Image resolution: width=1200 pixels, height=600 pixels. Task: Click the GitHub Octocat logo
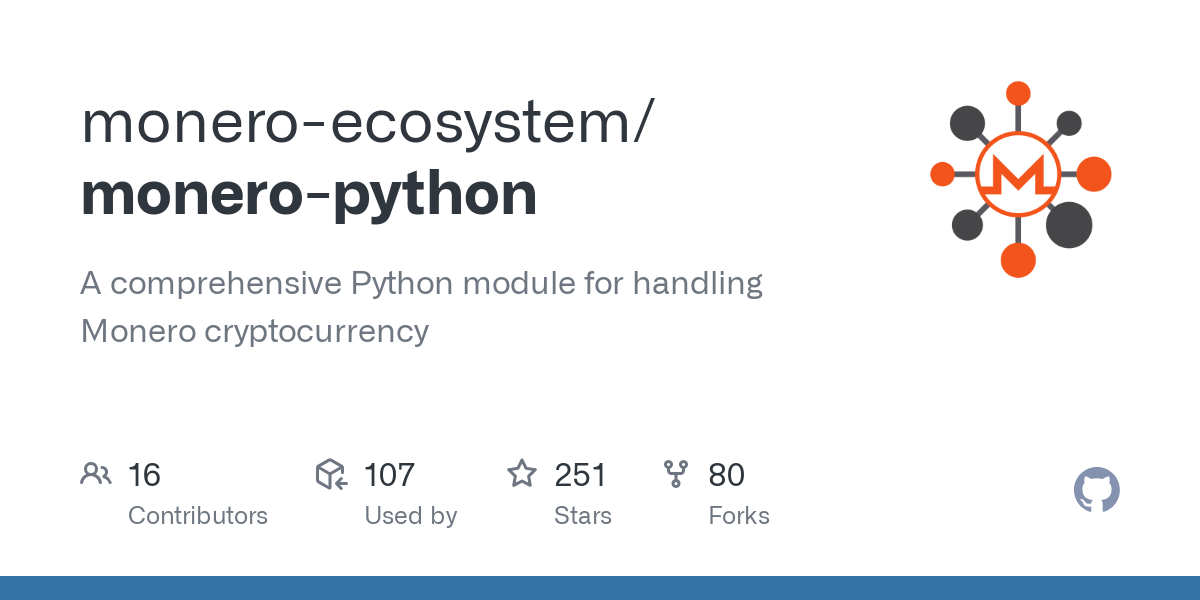click(1096, 491)
